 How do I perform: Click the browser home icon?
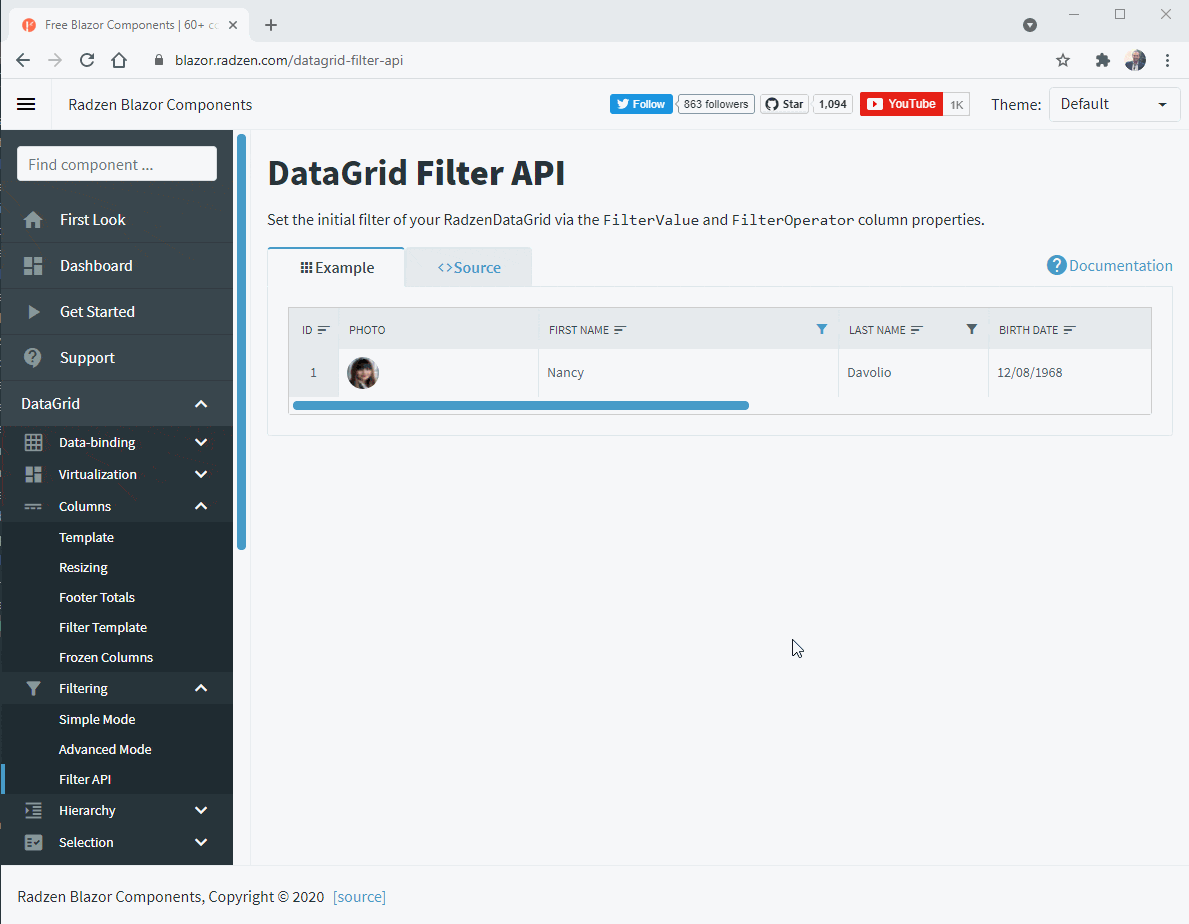(x=119, y=60)
